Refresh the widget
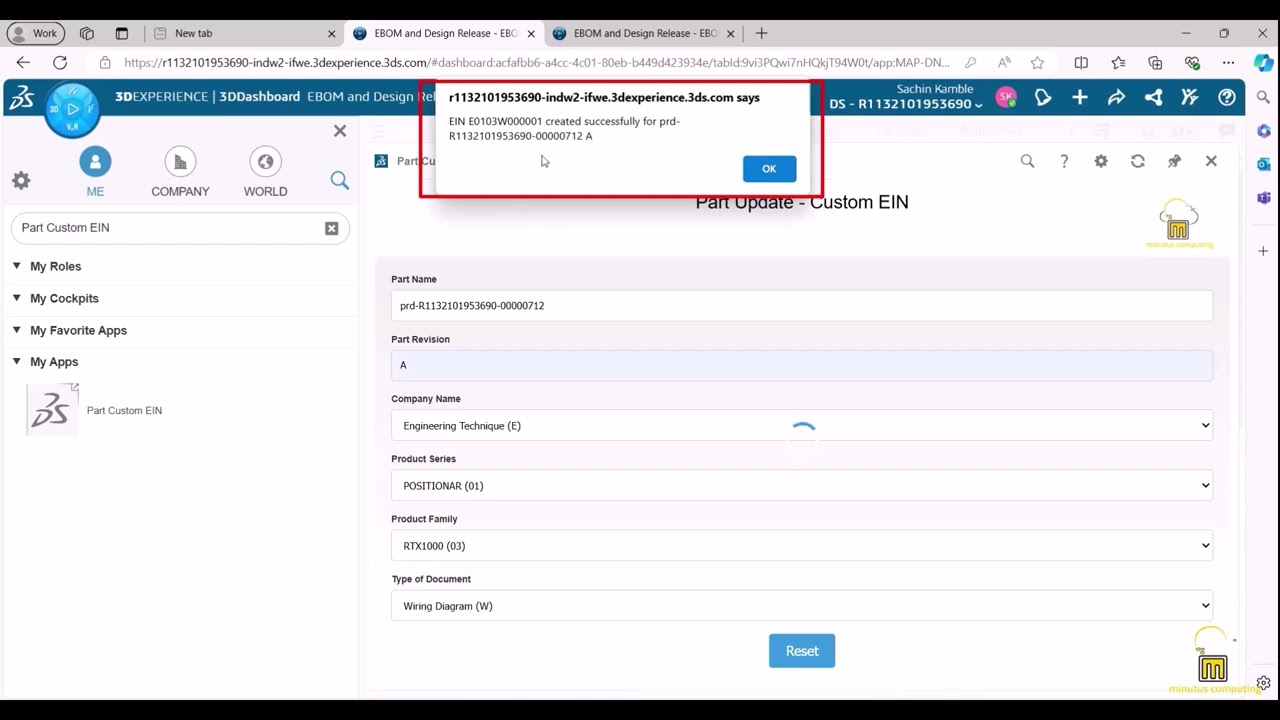This screenshot has width=1280, height=720. click(x=1138, y=161)
